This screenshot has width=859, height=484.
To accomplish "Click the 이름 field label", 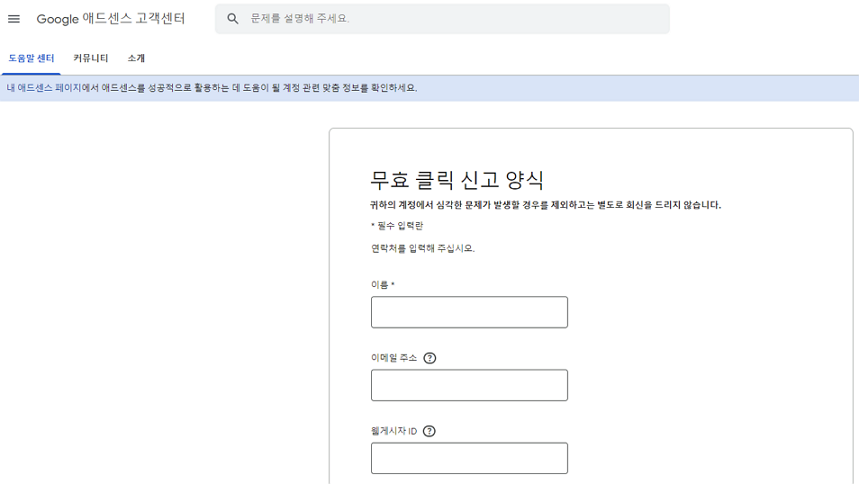I will click(382, 285).
